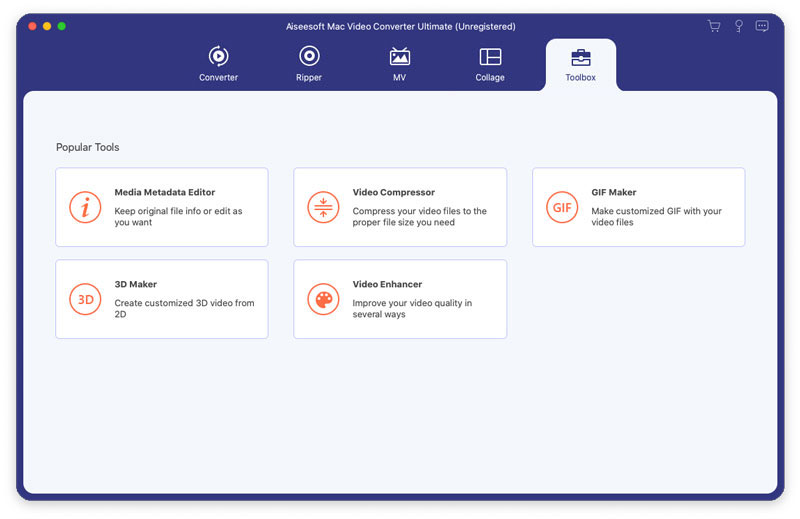Open the Video Compressor title
The width and height of the screenshot is (800, 519).
click(394, 192)
